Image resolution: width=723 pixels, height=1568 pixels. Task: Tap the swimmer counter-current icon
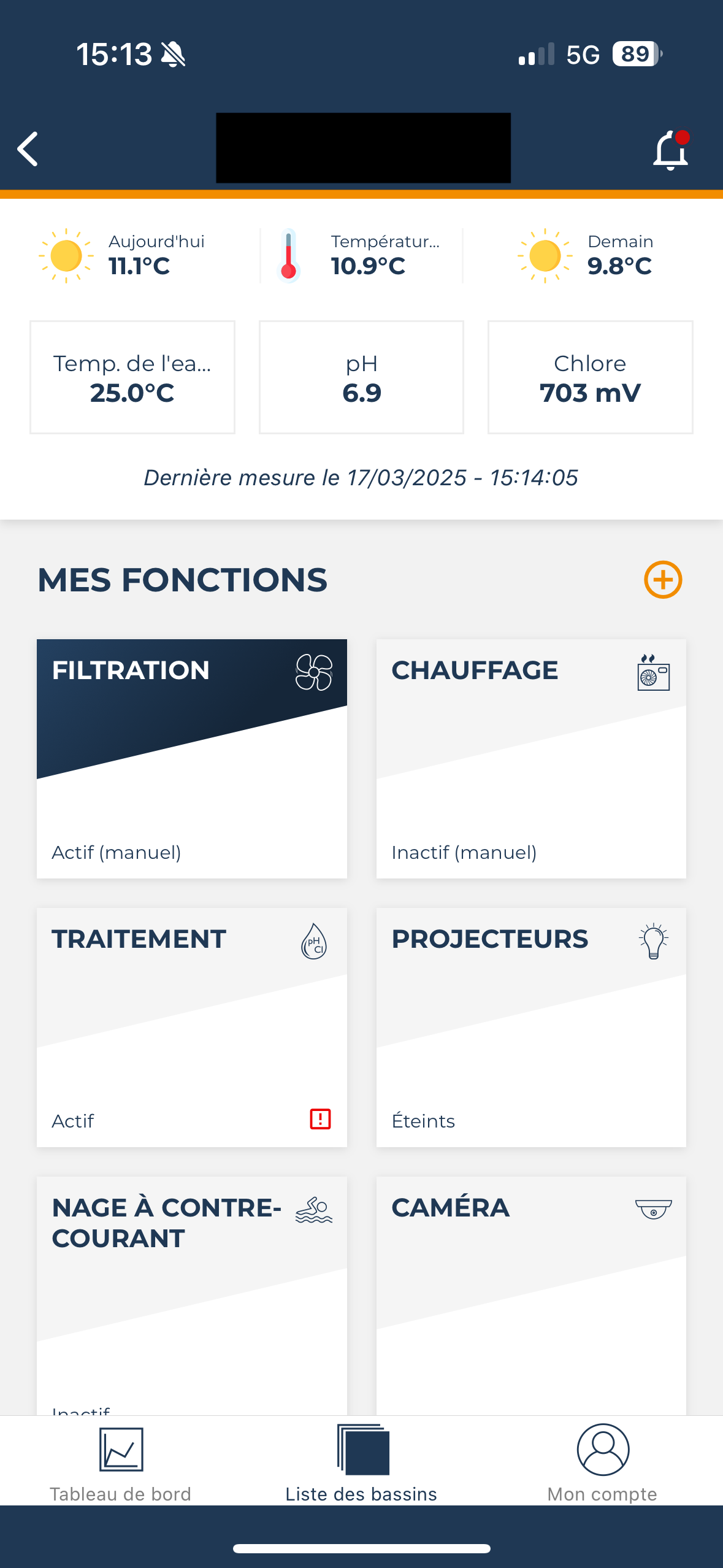pyautogui.click(x=314, y=1210)
